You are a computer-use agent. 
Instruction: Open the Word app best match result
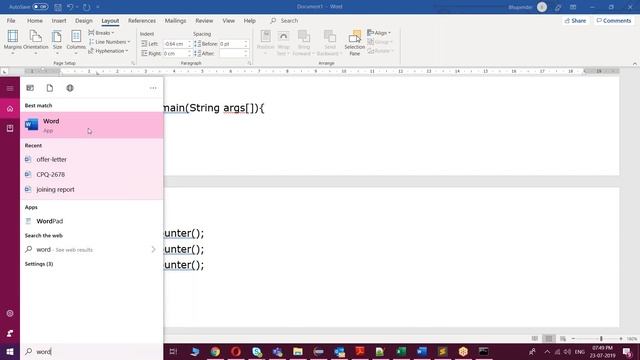[92, 125]
